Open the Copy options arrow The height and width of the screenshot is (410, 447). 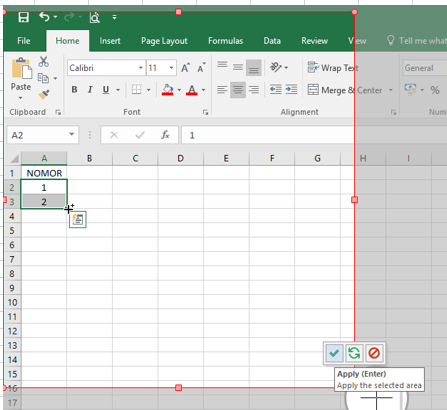[55, 78]
